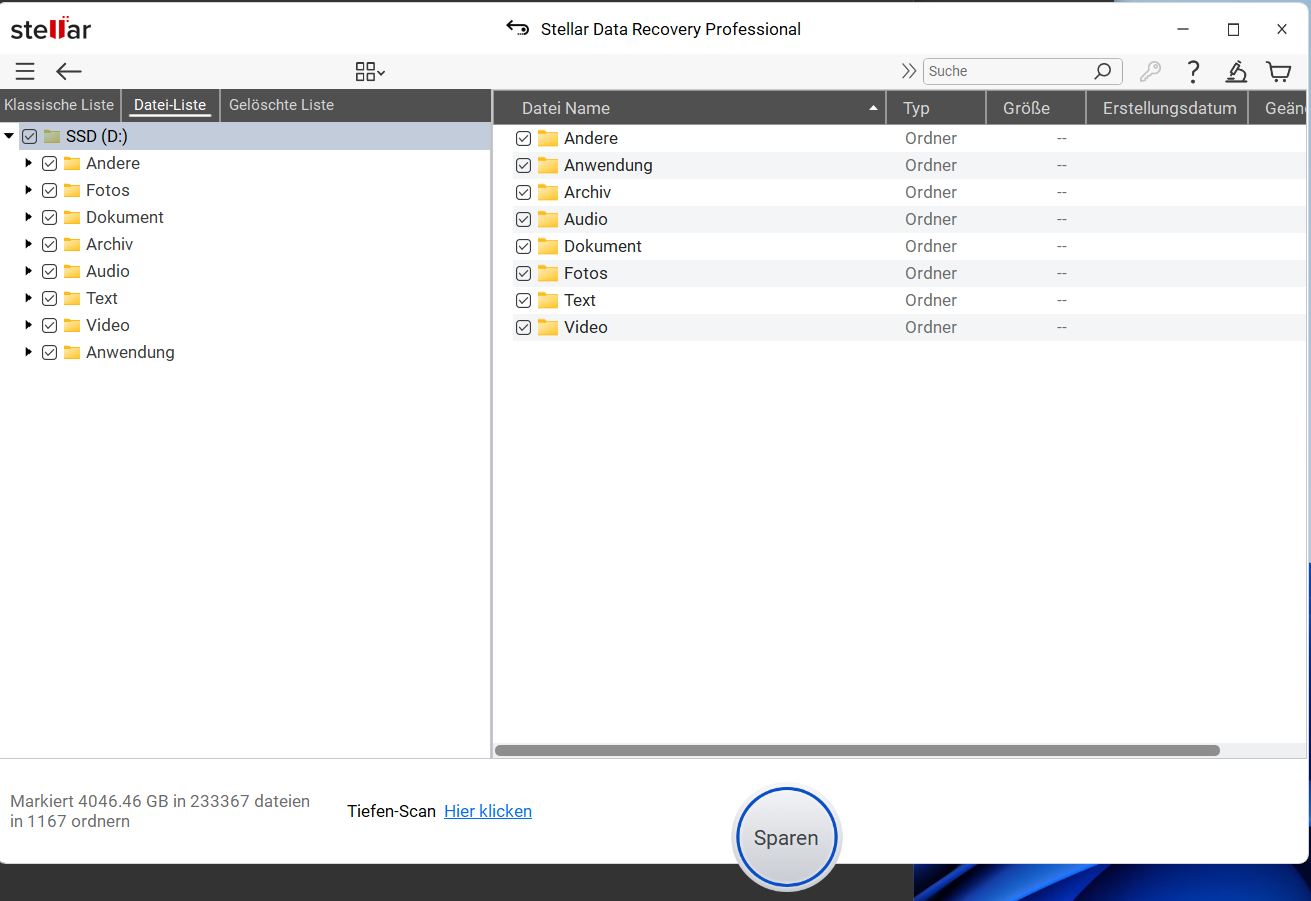Image resolution: width=1311 pixels, height=901 pixels.
Task: Click the Stellar logo
Action: tap(51, 28)
